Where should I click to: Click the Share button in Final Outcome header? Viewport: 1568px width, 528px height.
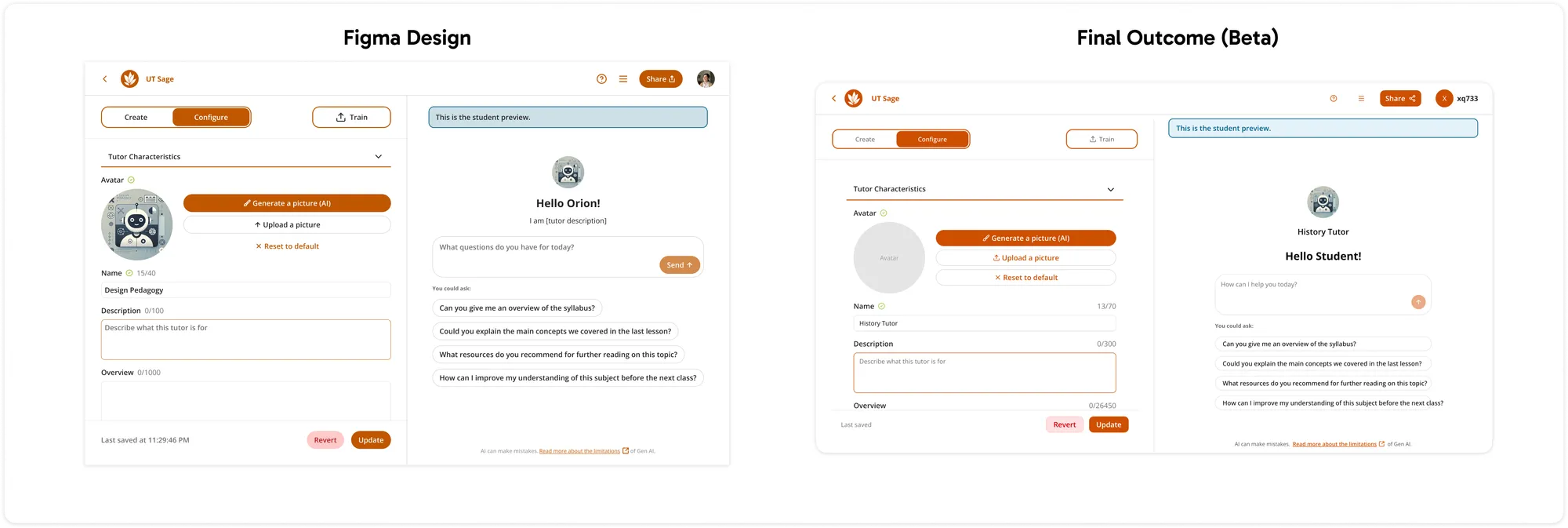click(1400, 99)
